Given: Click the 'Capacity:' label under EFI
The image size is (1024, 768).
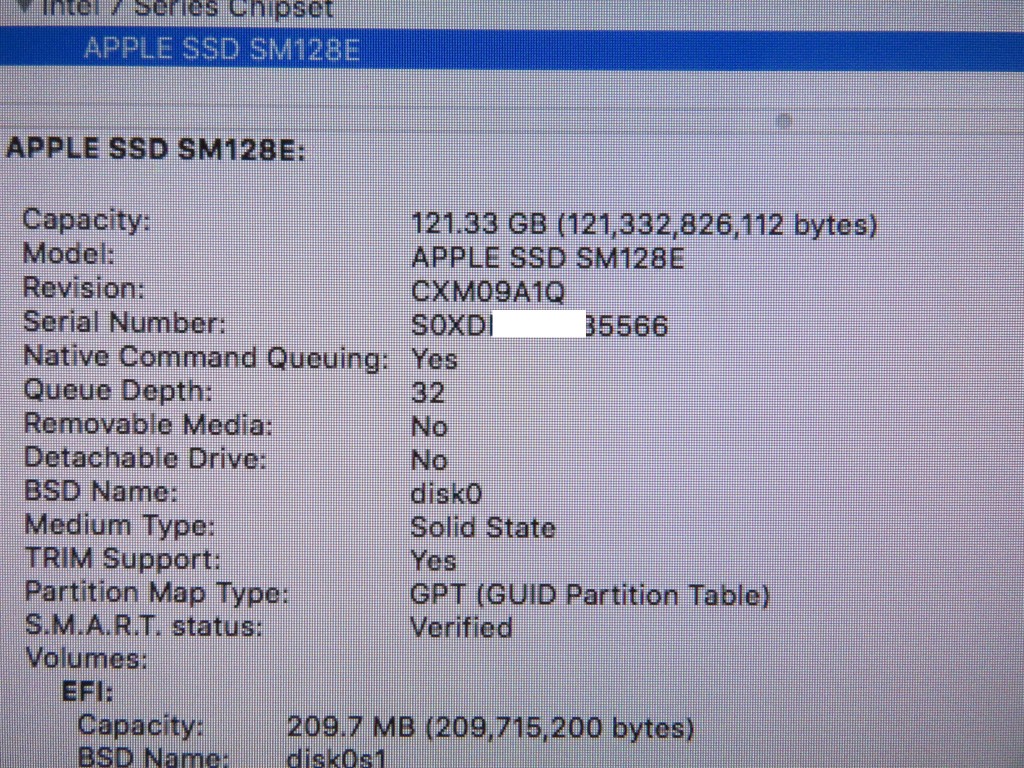Looking at the screenshot, I should coord(141,725).
